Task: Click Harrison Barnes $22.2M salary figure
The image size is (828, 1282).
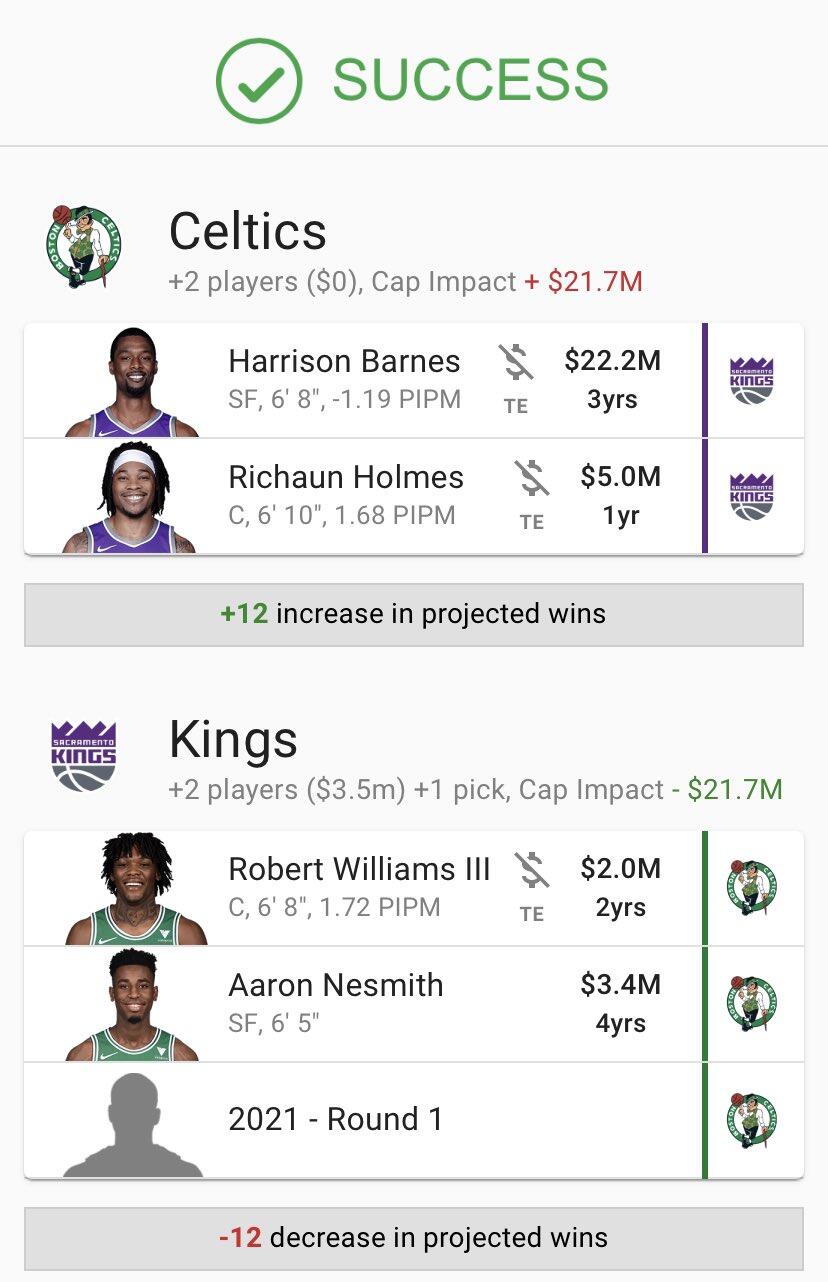Action: pos(612,361)
